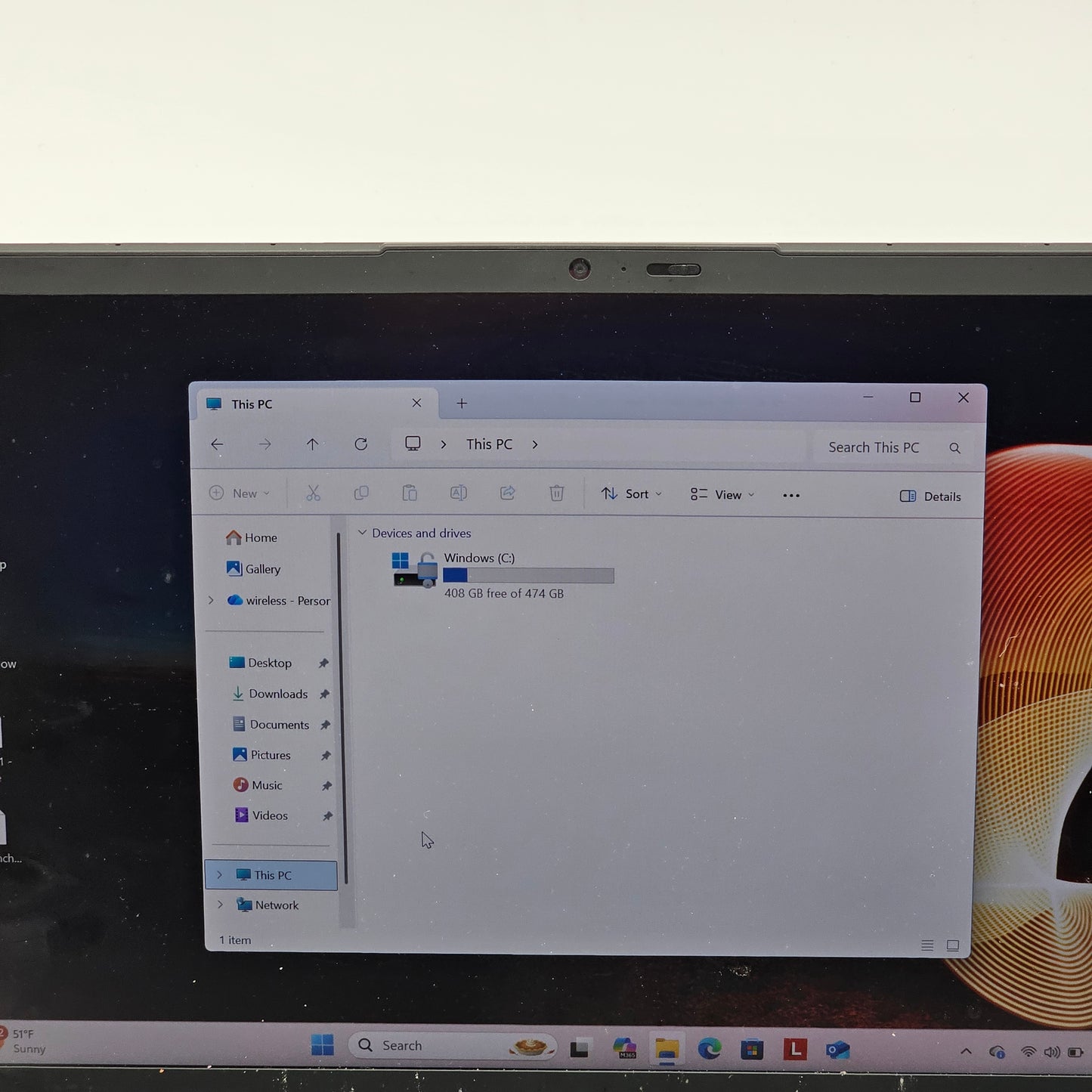Click the Back navigation arrow
Image resolution: width=1092 pixels, height=1092 pixels.
point(218,444)
